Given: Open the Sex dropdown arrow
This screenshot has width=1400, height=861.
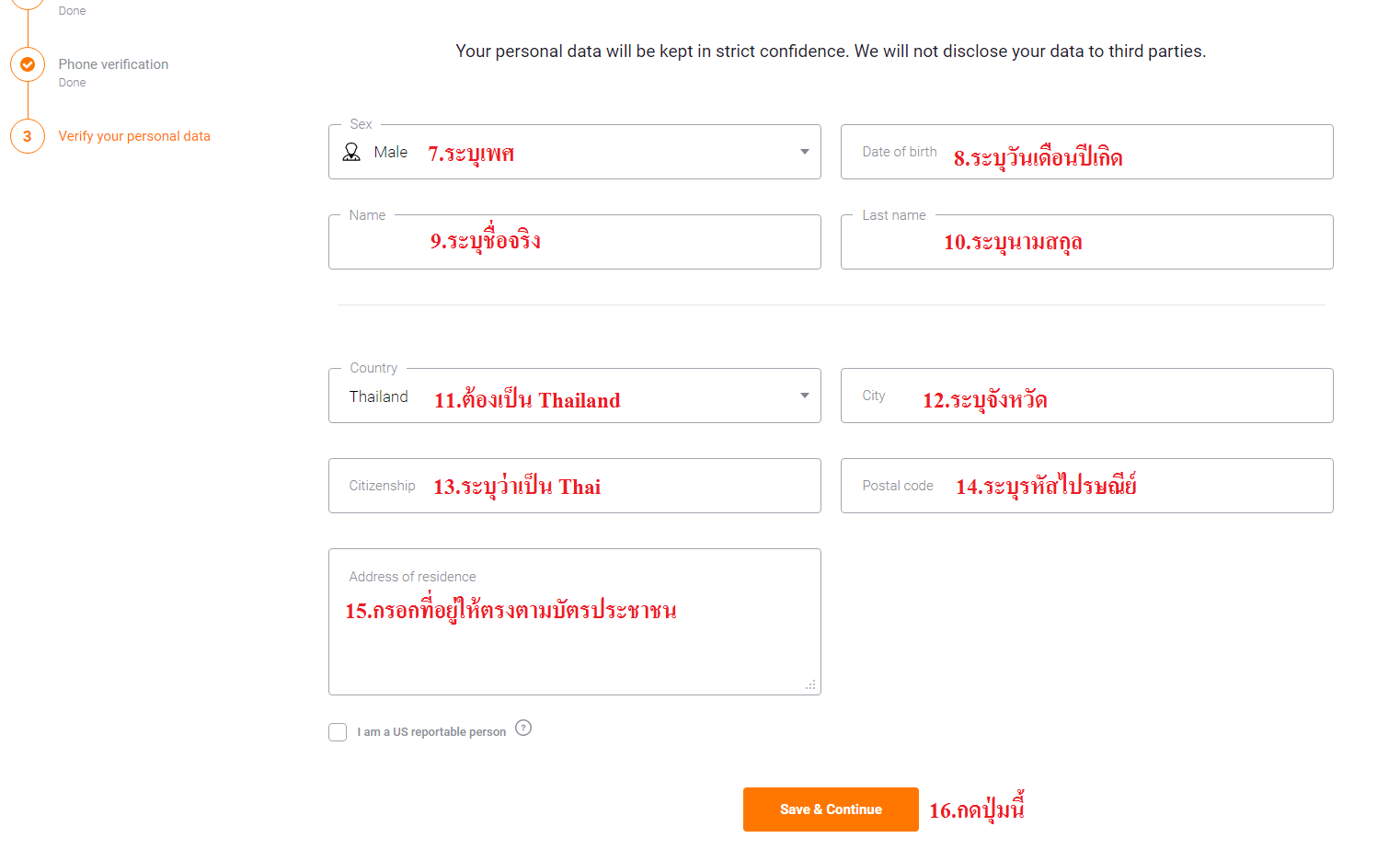Looking at the screenshot, I should point(805,152).
